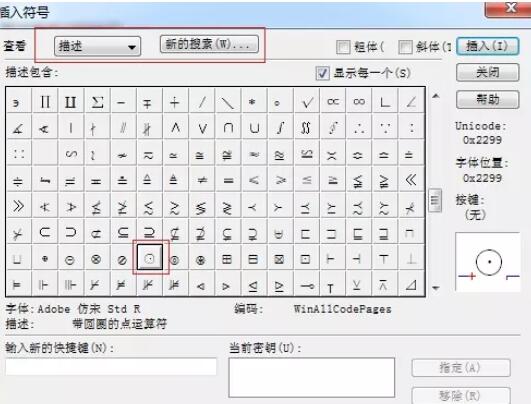Screen dimensions: 531x404
Task: Click the symbol grid scroll-up arrow
Action: tap(436, 96)
